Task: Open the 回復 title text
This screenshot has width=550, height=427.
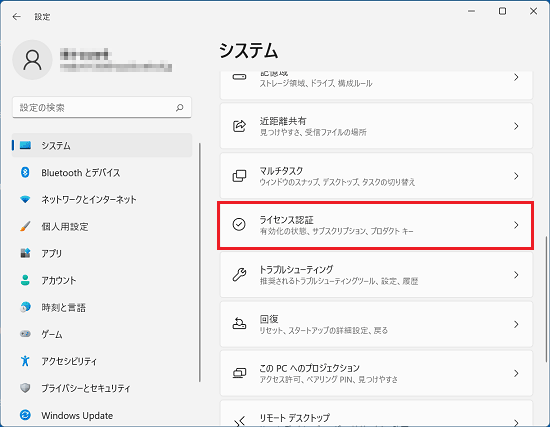Action: 269,319
